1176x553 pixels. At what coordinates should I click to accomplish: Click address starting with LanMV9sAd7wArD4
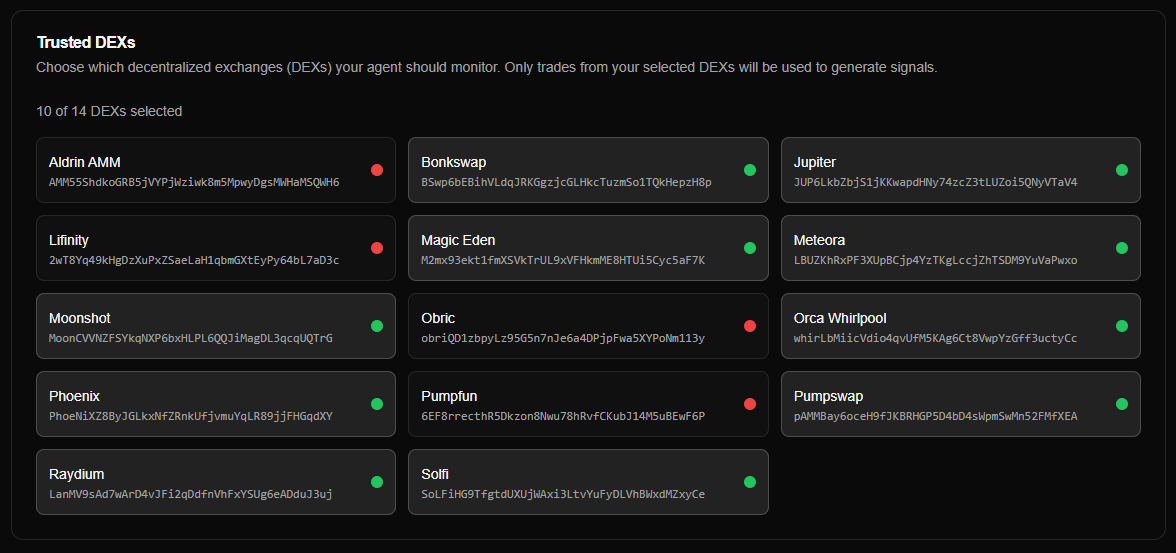coord(190,494)
